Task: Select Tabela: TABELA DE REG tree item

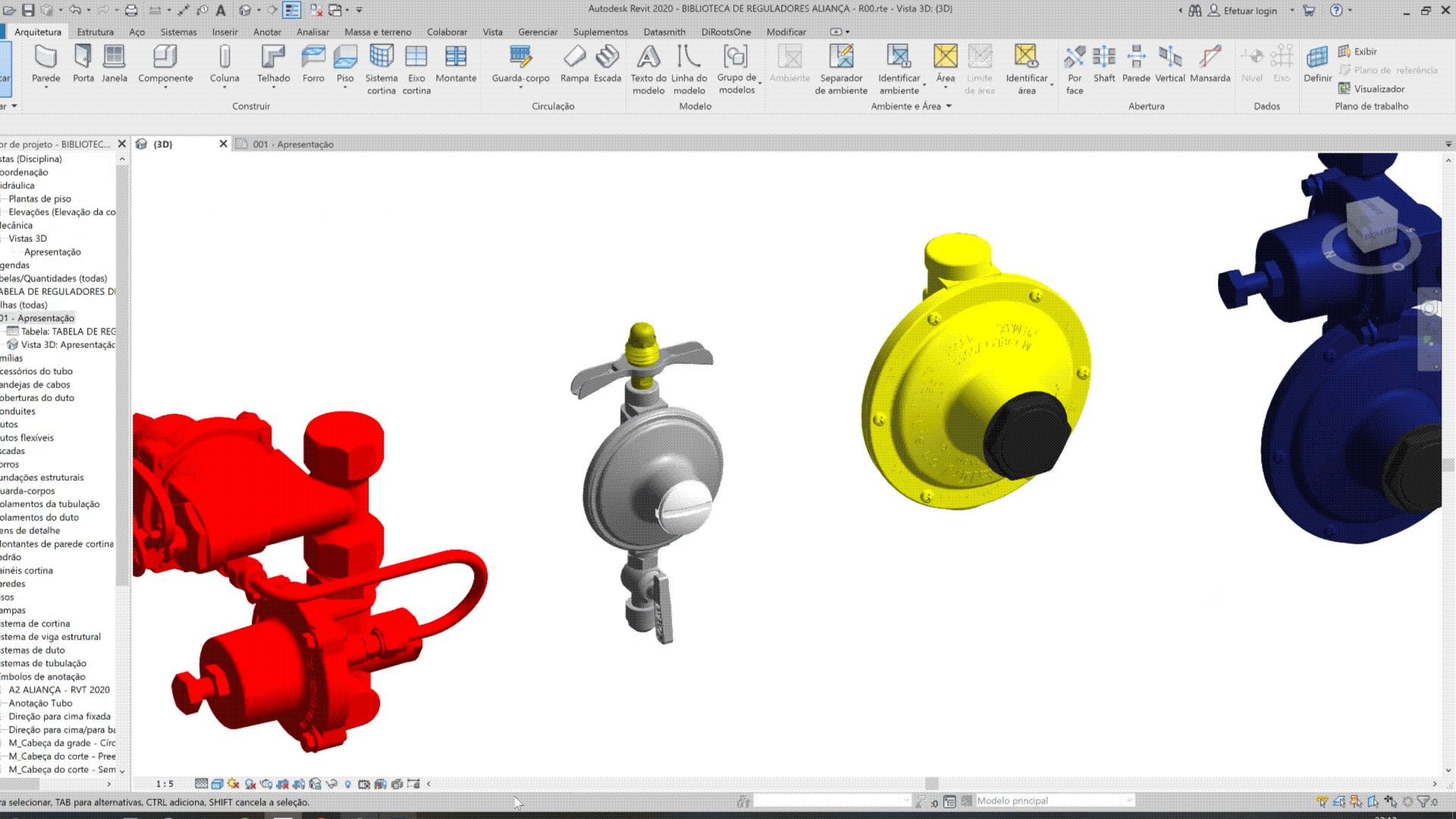Action: (67, 331)
